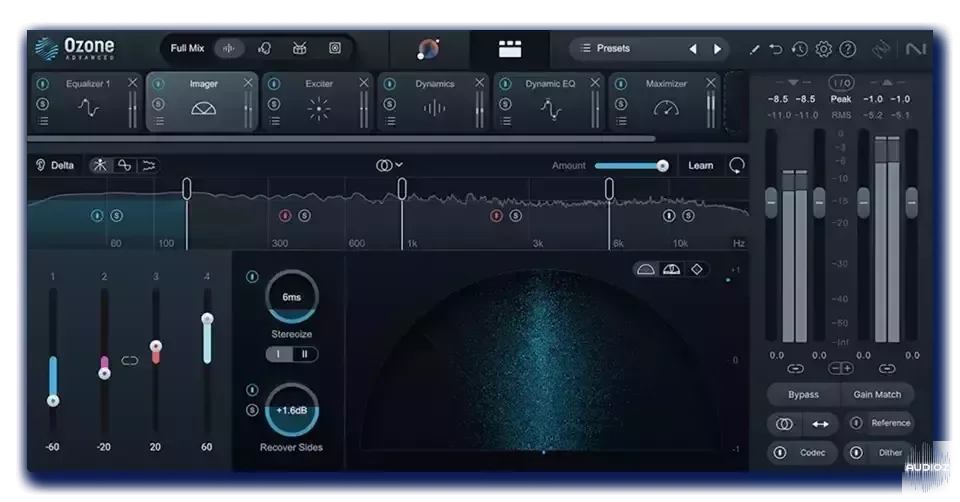Toggle the Reference power button

point(856,422)
